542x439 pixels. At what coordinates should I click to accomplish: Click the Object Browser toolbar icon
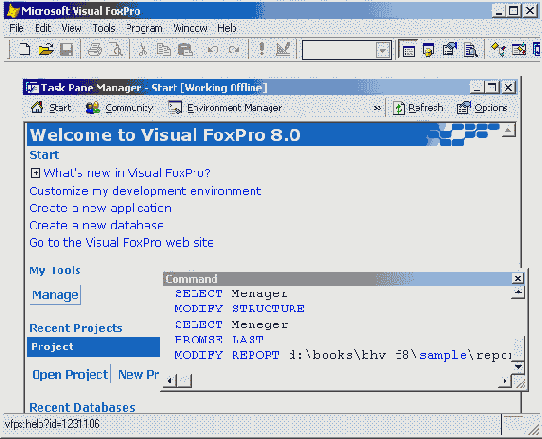pos(519,49)
